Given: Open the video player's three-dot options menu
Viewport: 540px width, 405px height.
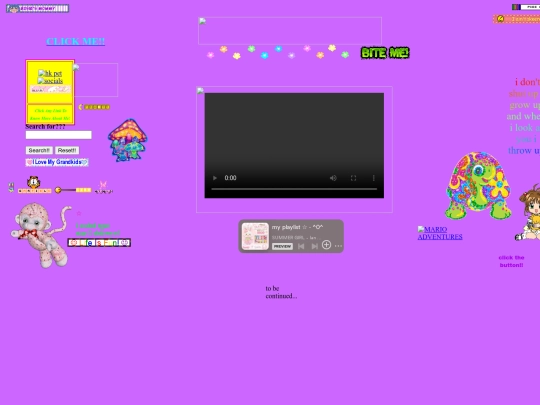Looking at the screenshot, I should [373, 178].
